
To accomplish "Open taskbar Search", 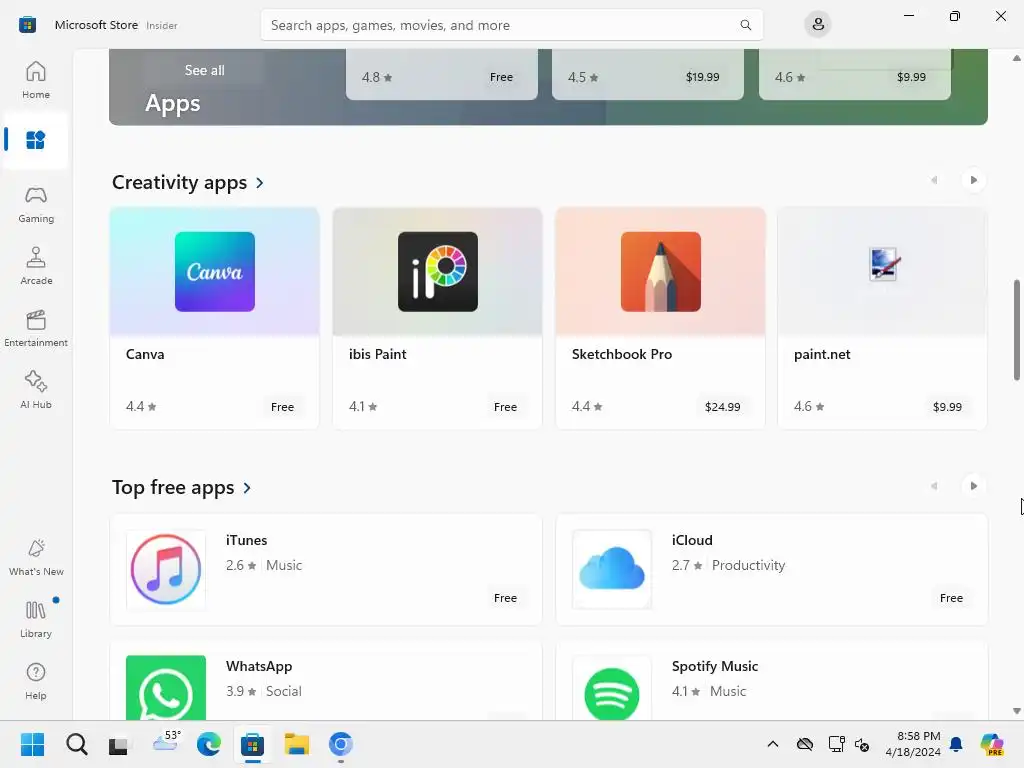I will (76, 744).
